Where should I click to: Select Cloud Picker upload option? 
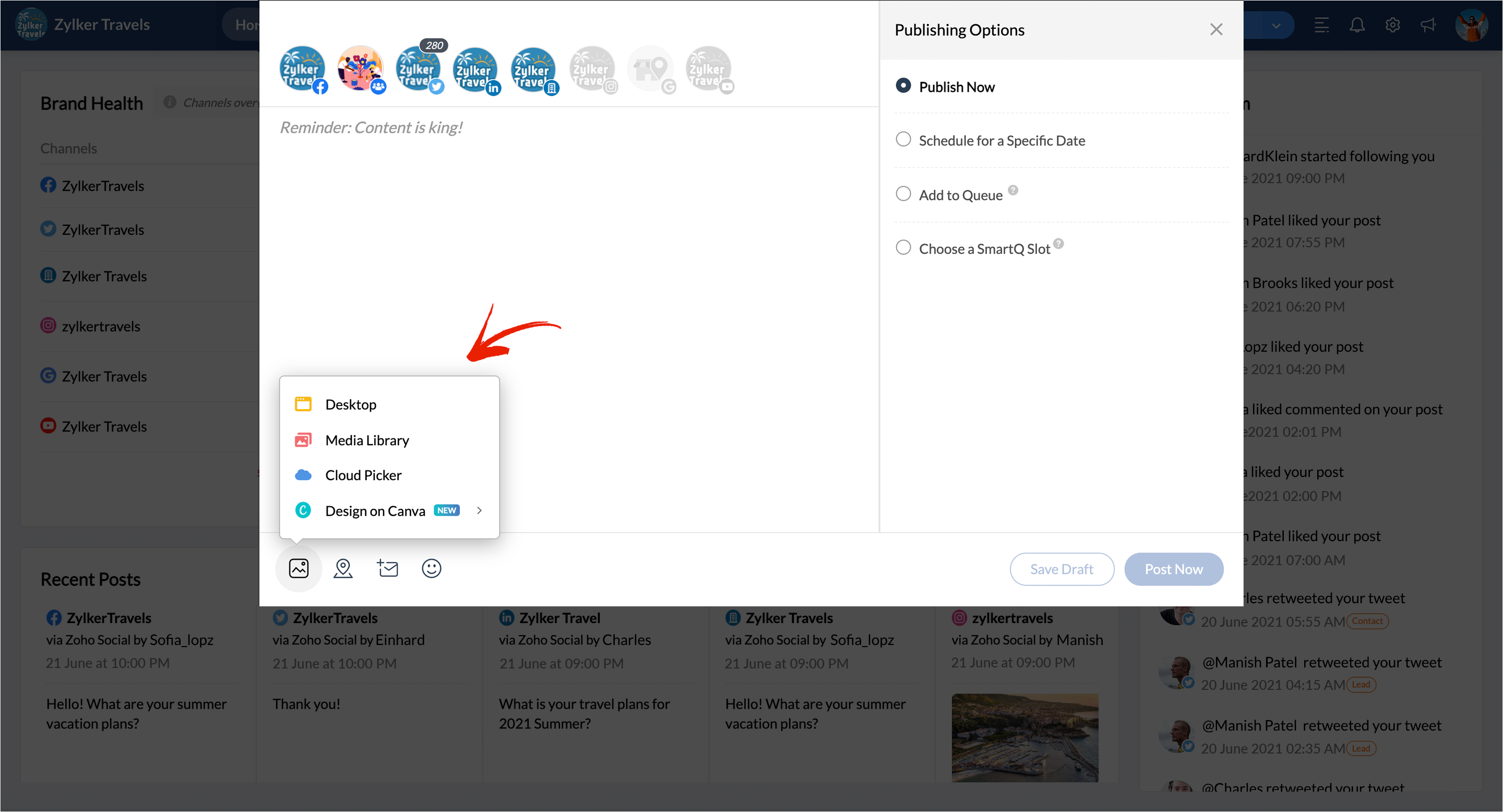363,475
